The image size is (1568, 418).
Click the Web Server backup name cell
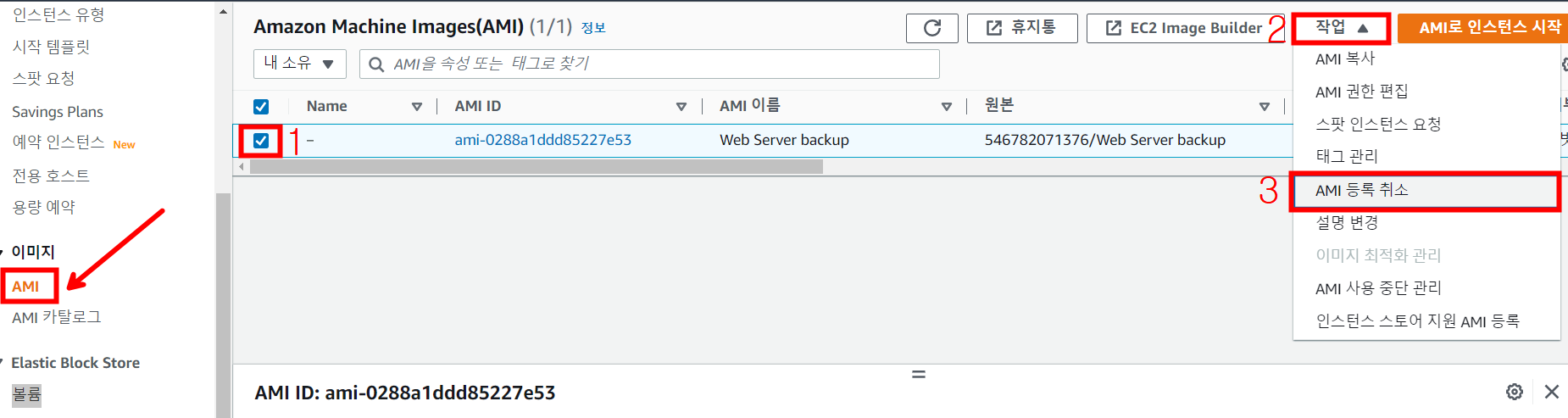pyautogui.click(x=784, y=140)
